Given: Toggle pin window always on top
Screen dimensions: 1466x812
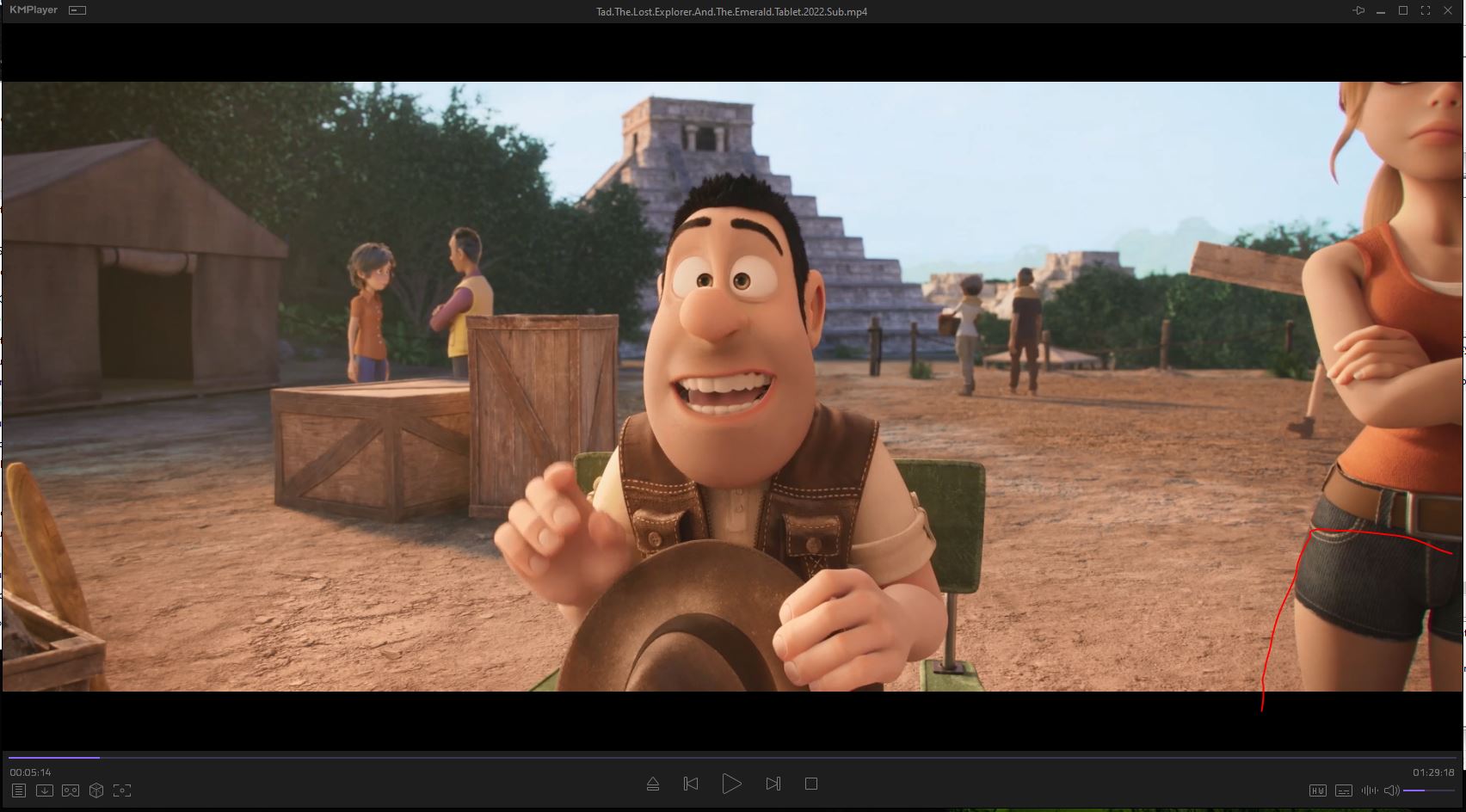Looking at the screenshot, I should pyautogui.click(x=1358, y=10).
